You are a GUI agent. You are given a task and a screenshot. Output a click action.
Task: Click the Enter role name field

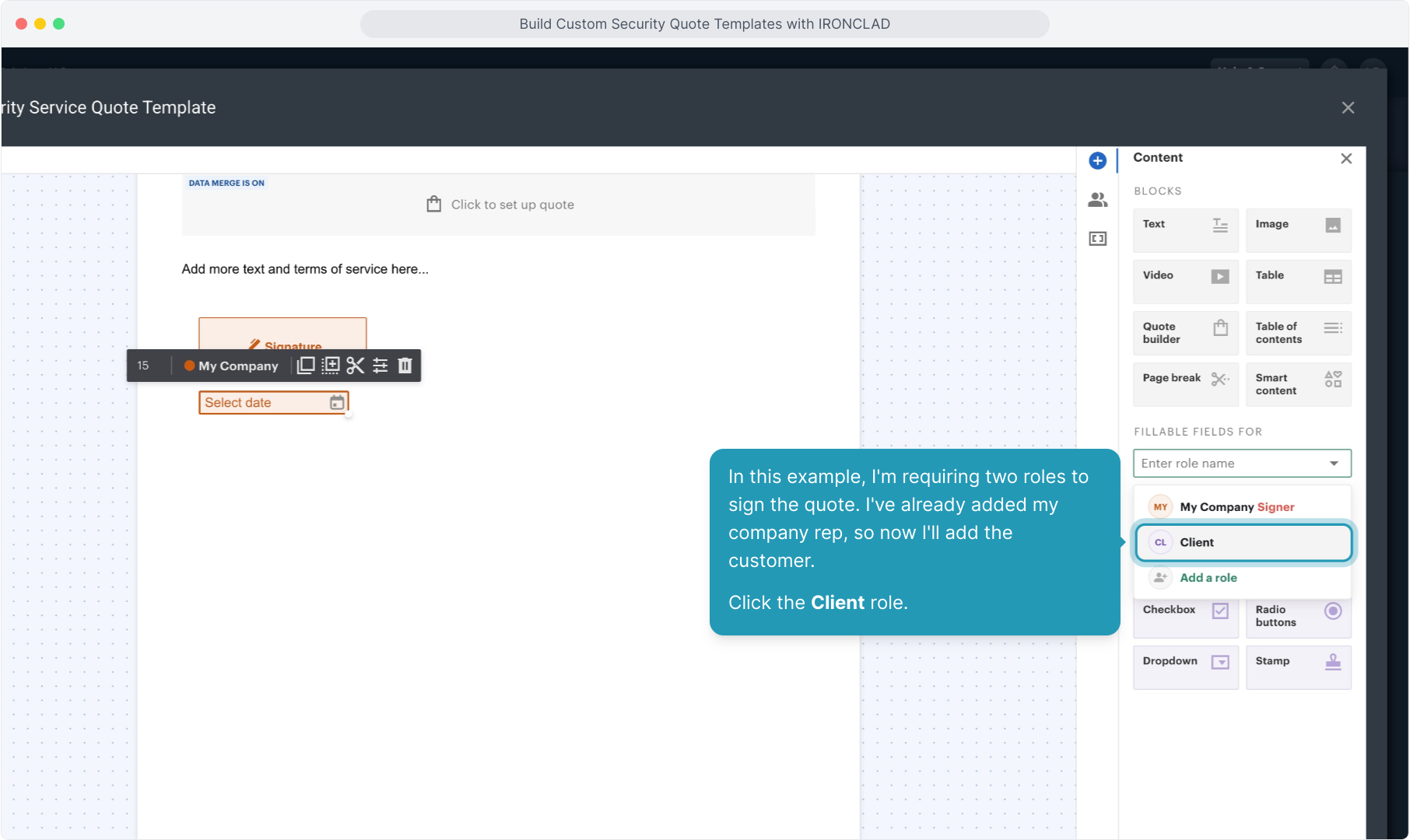(x=1229, y=464)
